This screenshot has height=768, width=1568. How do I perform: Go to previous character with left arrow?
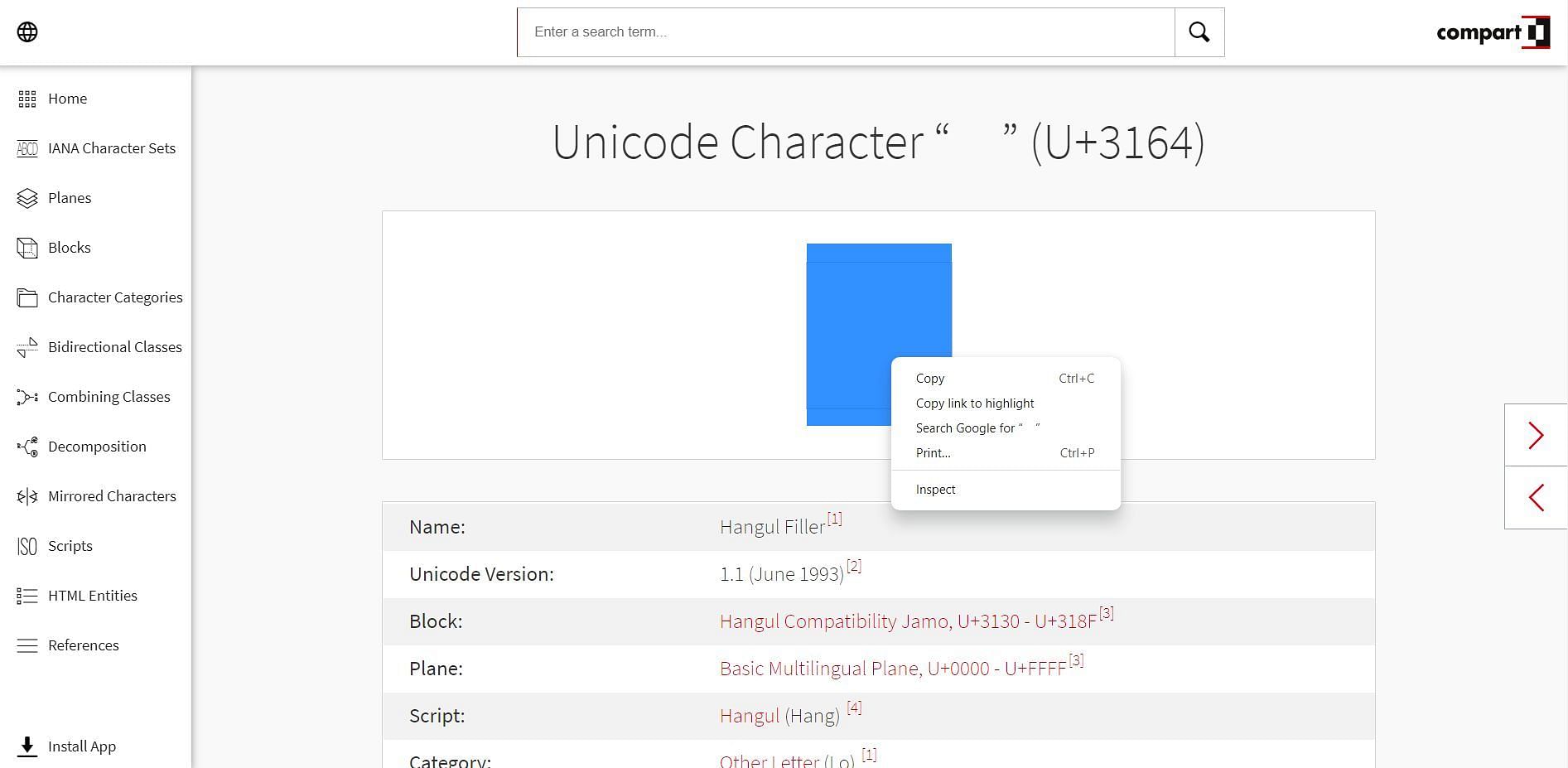[x=1536, y=498]
